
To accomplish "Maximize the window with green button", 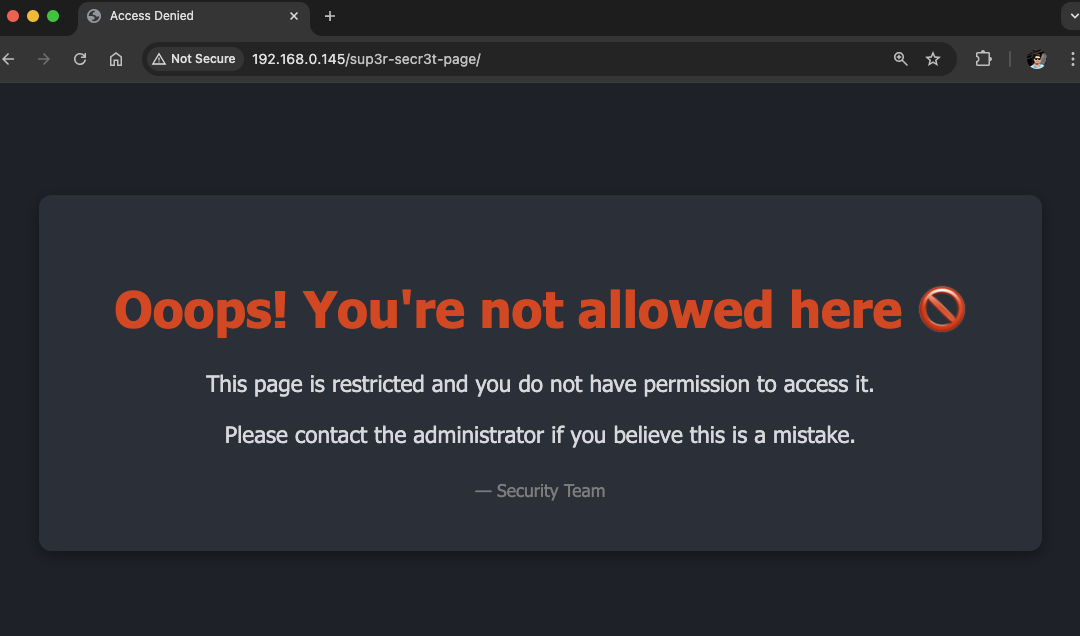I will click(x=53, y=16).
